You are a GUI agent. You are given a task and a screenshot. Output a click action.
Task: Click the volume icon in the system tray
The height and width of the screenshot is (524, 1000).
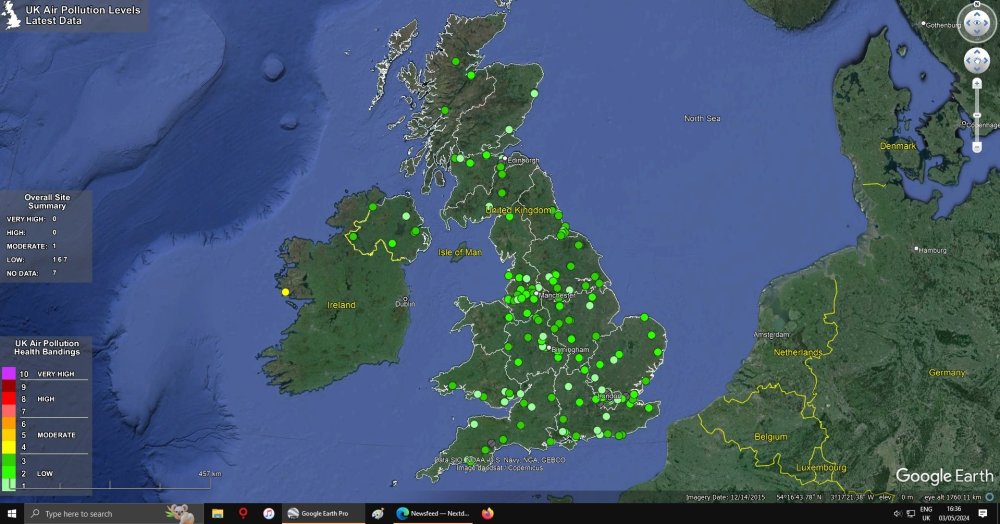click(897, 513)
